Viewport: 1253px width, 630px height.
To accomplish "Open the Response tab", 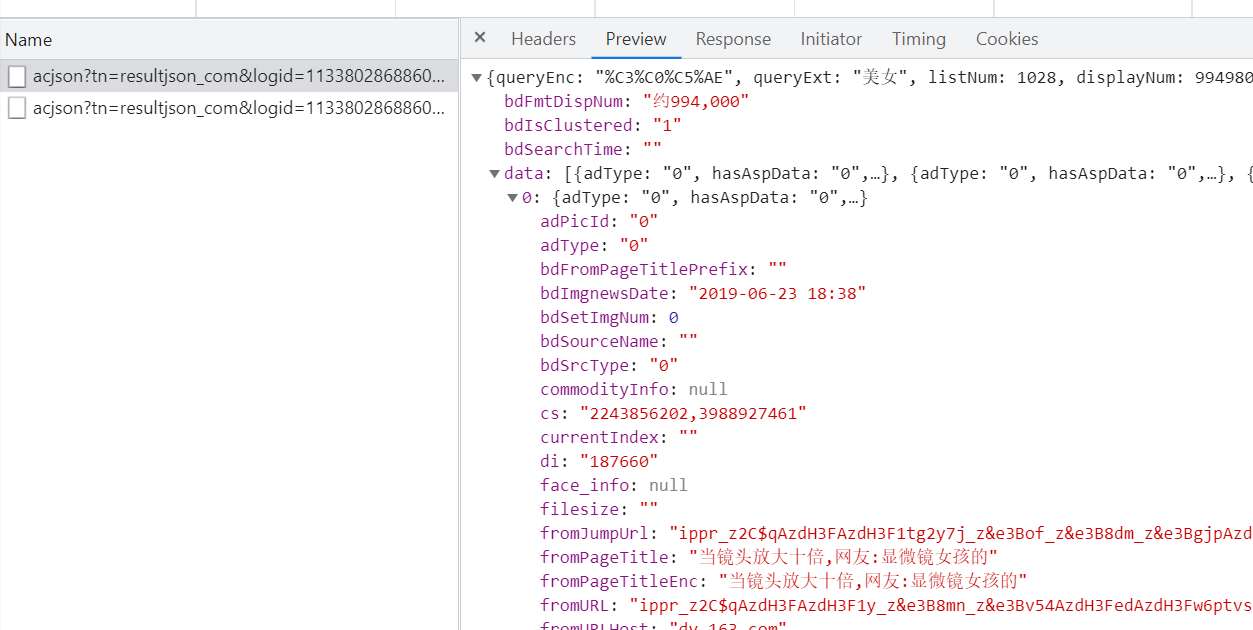I will point(733,39).
